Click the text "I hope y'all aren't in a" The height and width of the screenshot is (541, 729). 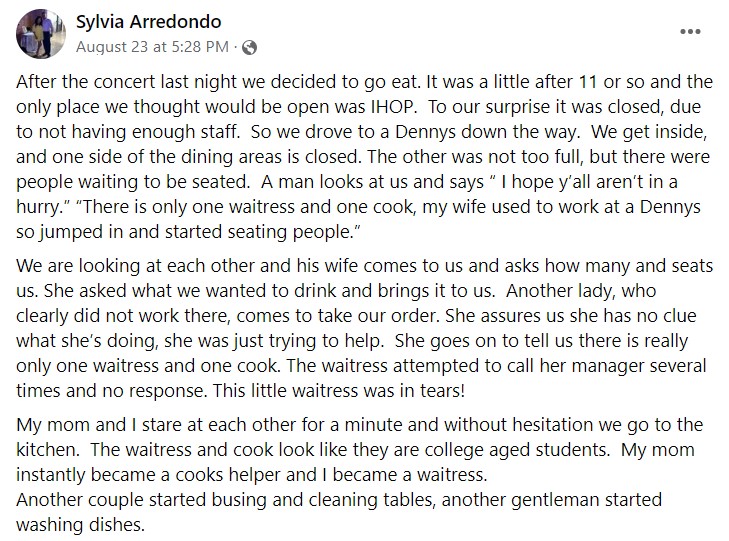tap(589, 182)
